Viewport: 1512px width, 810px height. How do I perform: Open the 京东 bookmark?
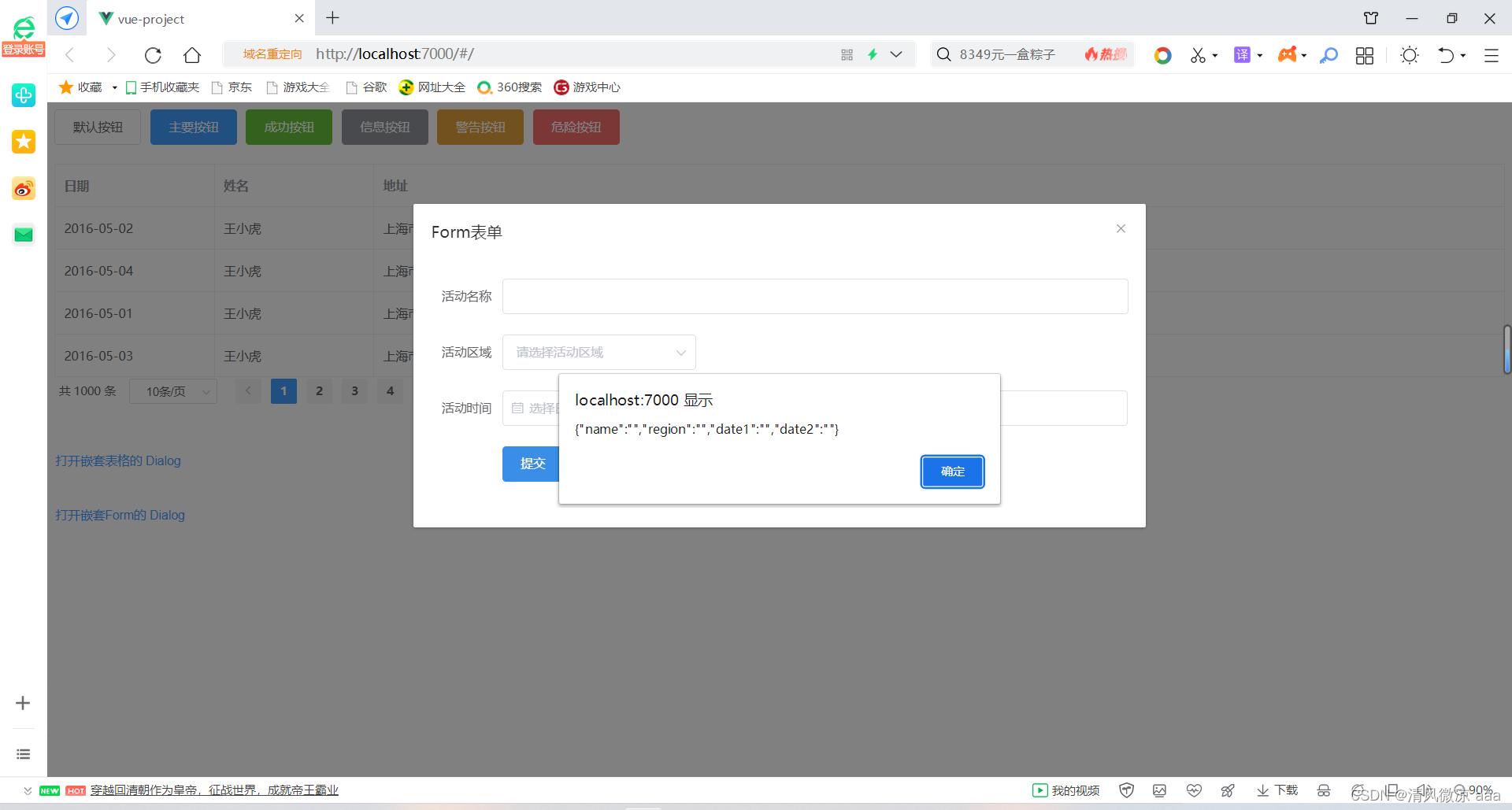[232, 87]
